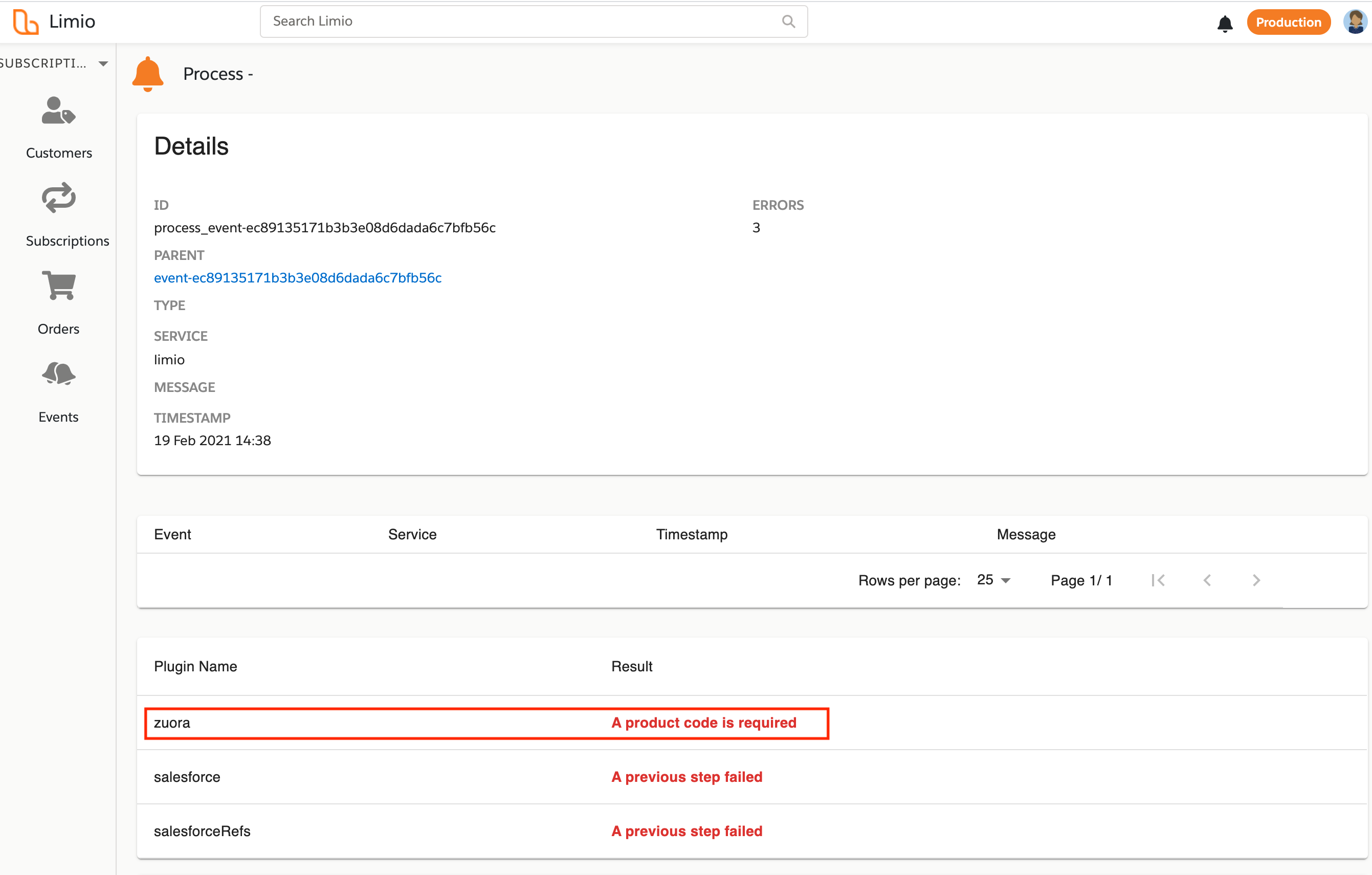Open the user avatar menu
Screen dimensions: 1372x875
click(1355, 22)
